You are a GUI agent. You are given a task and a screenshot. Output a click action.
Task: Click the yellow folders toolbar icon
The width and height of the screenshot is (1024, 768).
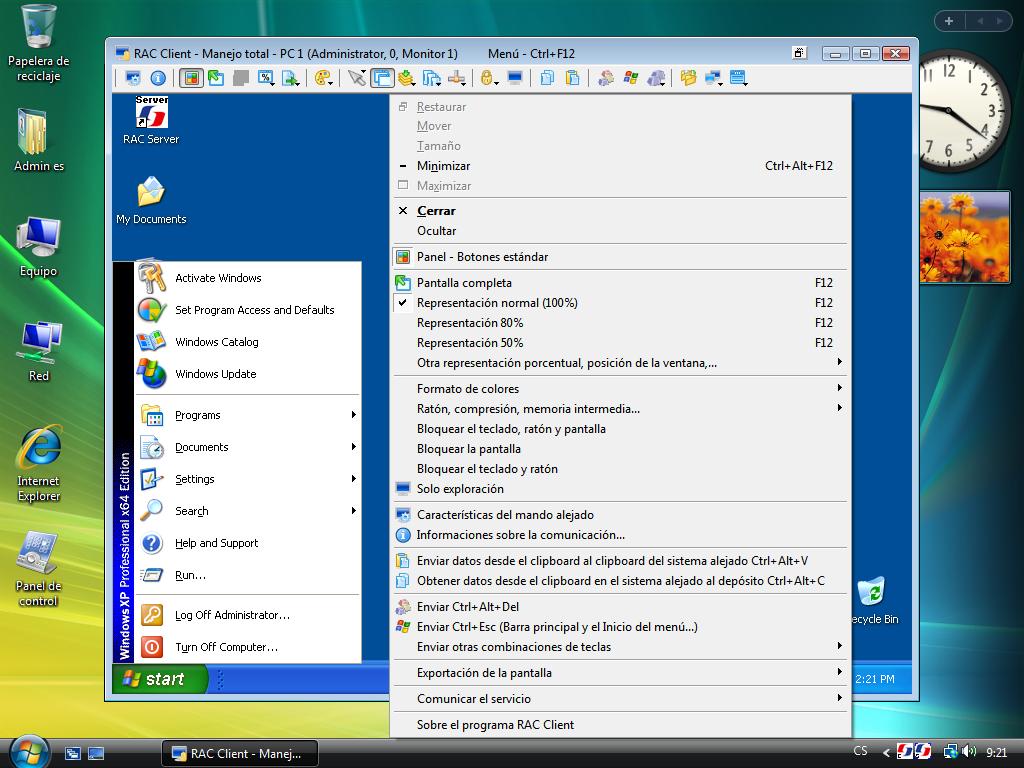point(688,78)
